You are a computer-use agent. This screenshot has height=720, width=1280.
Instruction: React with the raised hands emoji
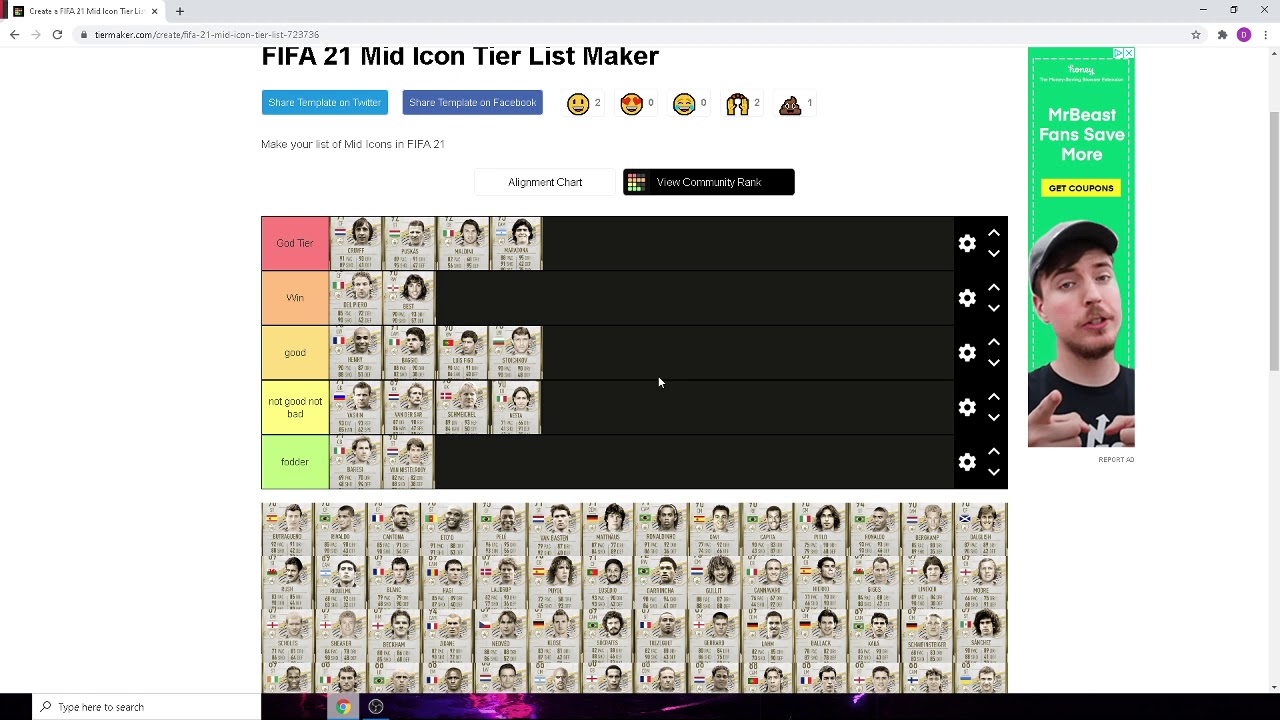(737, 103)
